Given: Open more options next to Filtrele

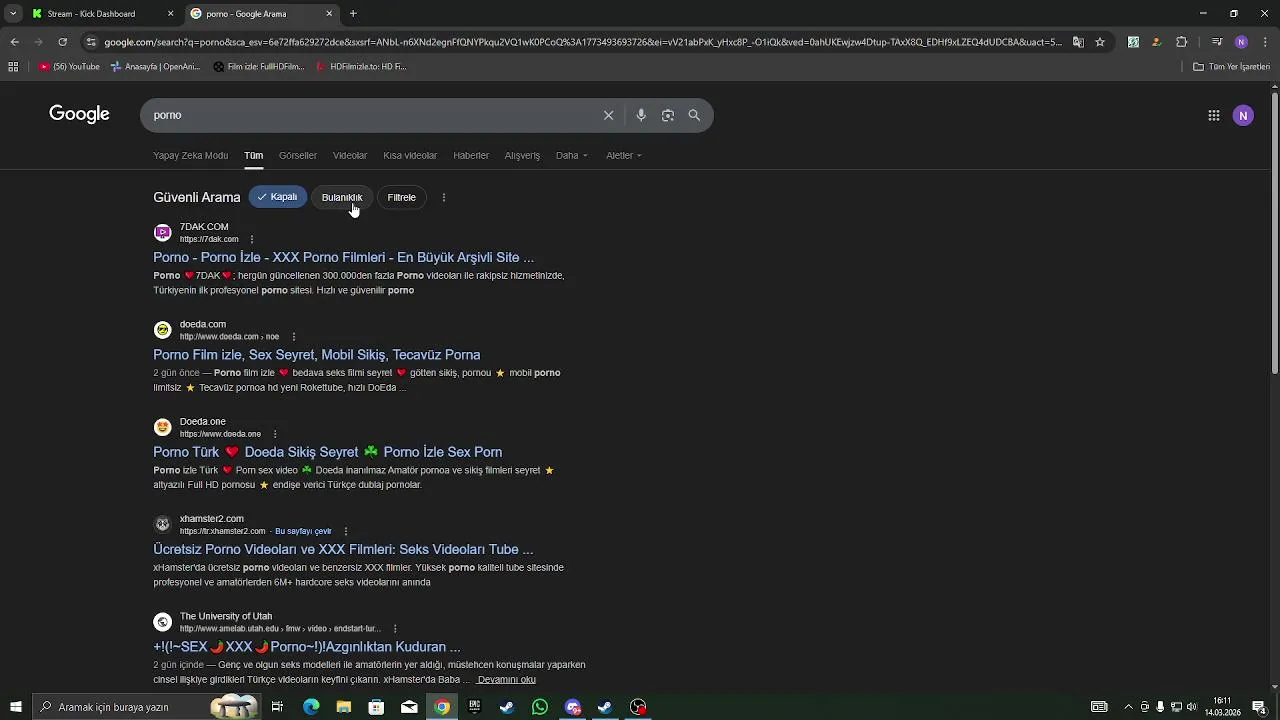Looking at the screenshot, I should point(444,197).
